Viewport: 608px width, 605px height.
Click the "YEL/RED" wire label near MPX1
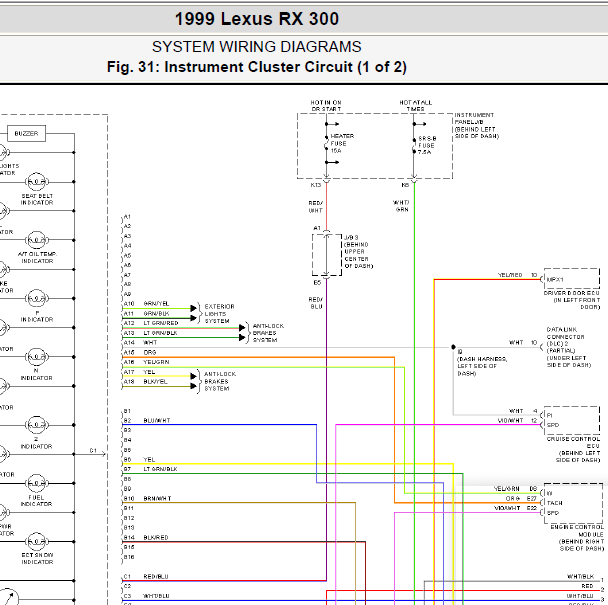(x=510, y=275)
